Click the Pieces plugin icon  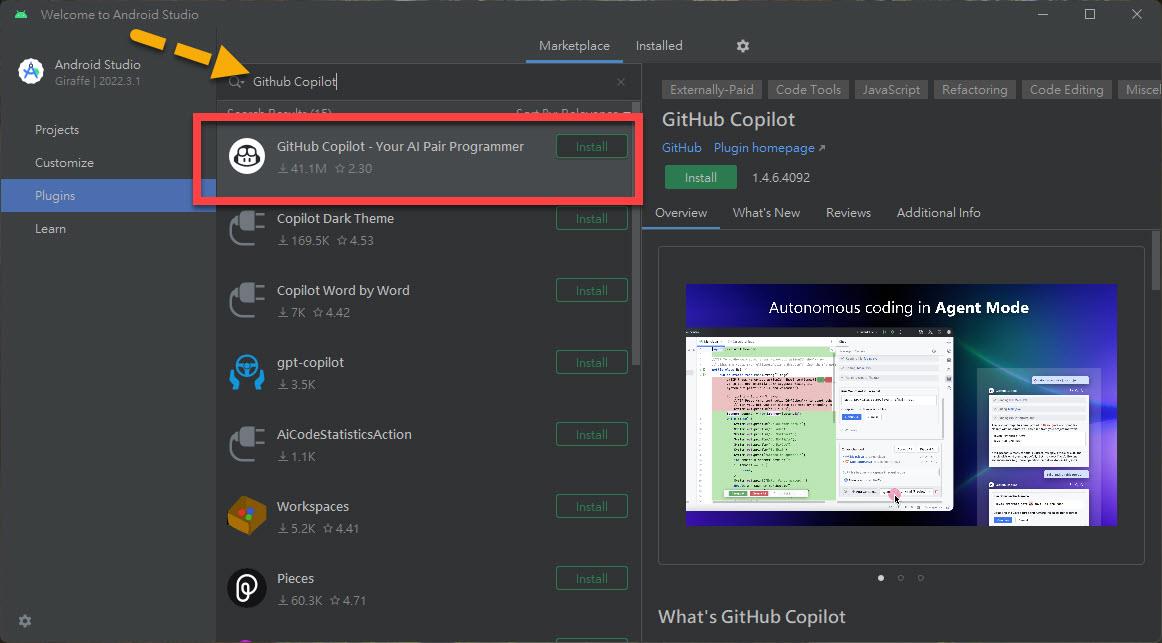click(246, 588)
